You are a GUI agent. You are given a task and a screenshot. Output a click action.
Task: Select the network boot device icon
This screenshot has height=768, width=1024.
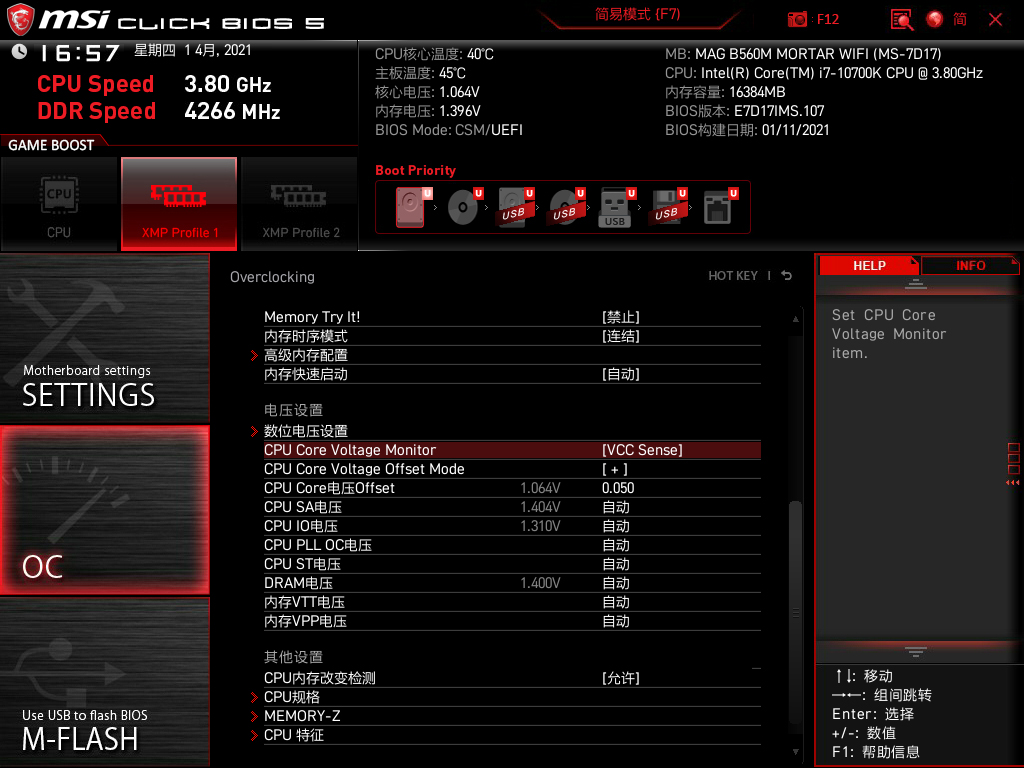click(x=718, y=207)
